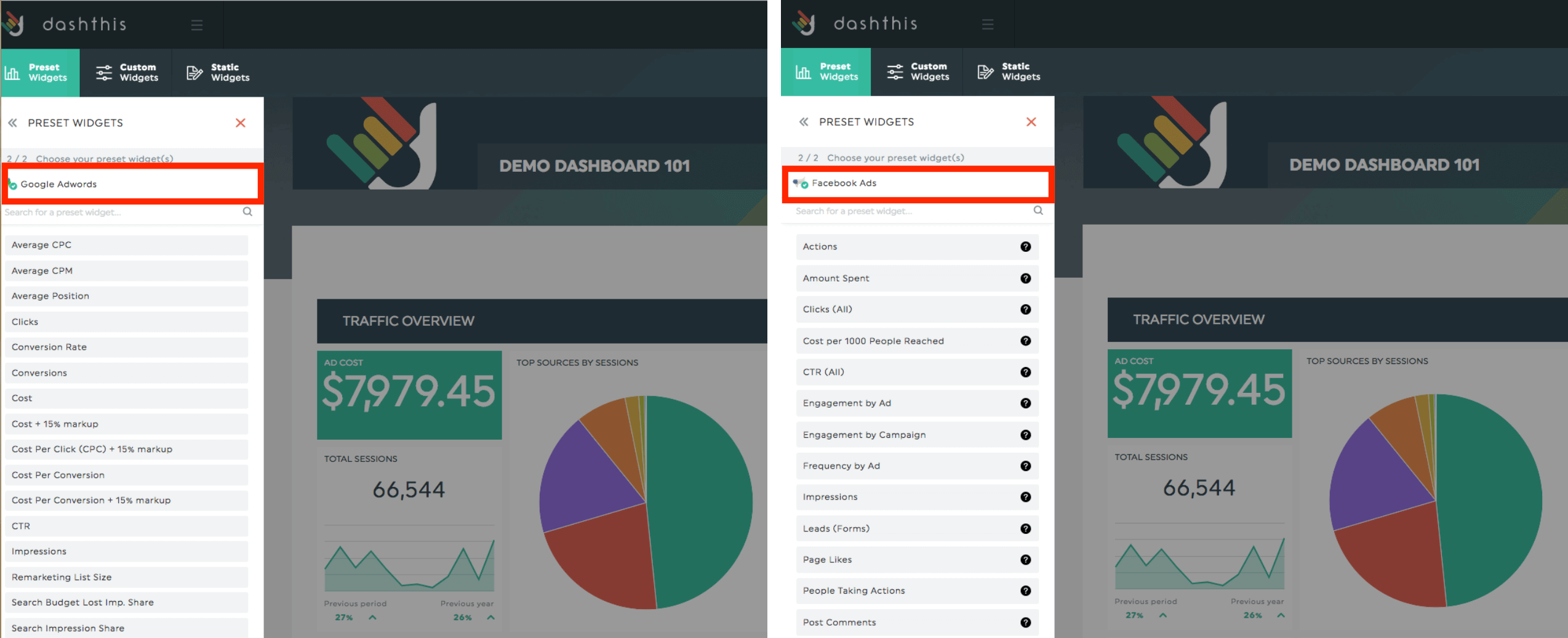Image resolution: width=1568 pixels, height=638 pixels.
Task: Click help icon next to CTR (All)
Action: [x=1025, y=372]
